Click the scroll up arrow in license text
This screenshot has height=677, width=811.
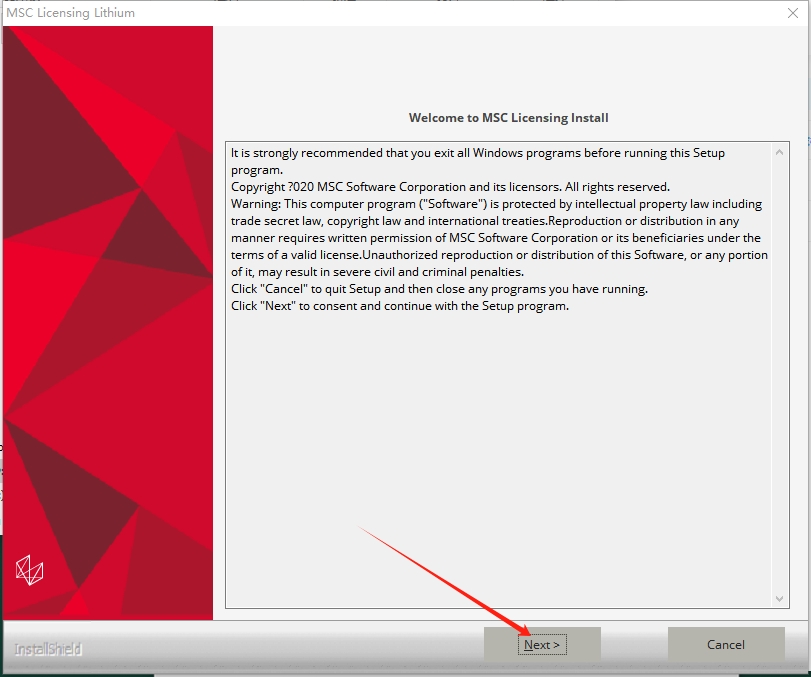point(779,152)
